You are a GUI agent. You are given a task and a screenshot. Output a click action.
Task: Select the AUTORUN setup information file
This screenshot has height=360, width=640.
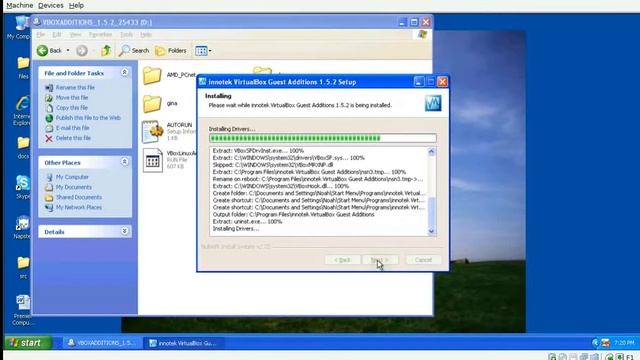[x=153, y=131]
